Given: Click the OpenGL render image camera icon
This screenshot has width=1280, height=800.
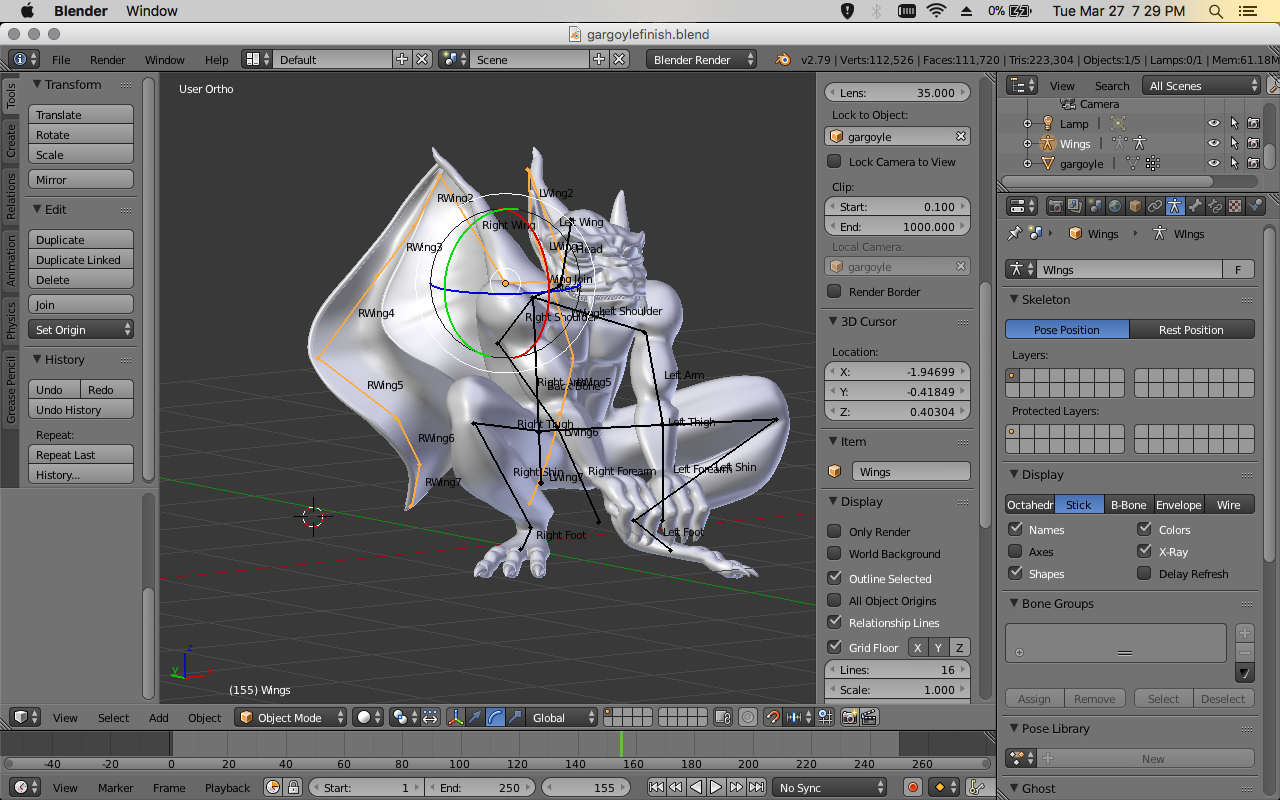Looking at the screenshot, I should [x=850, y=717].
